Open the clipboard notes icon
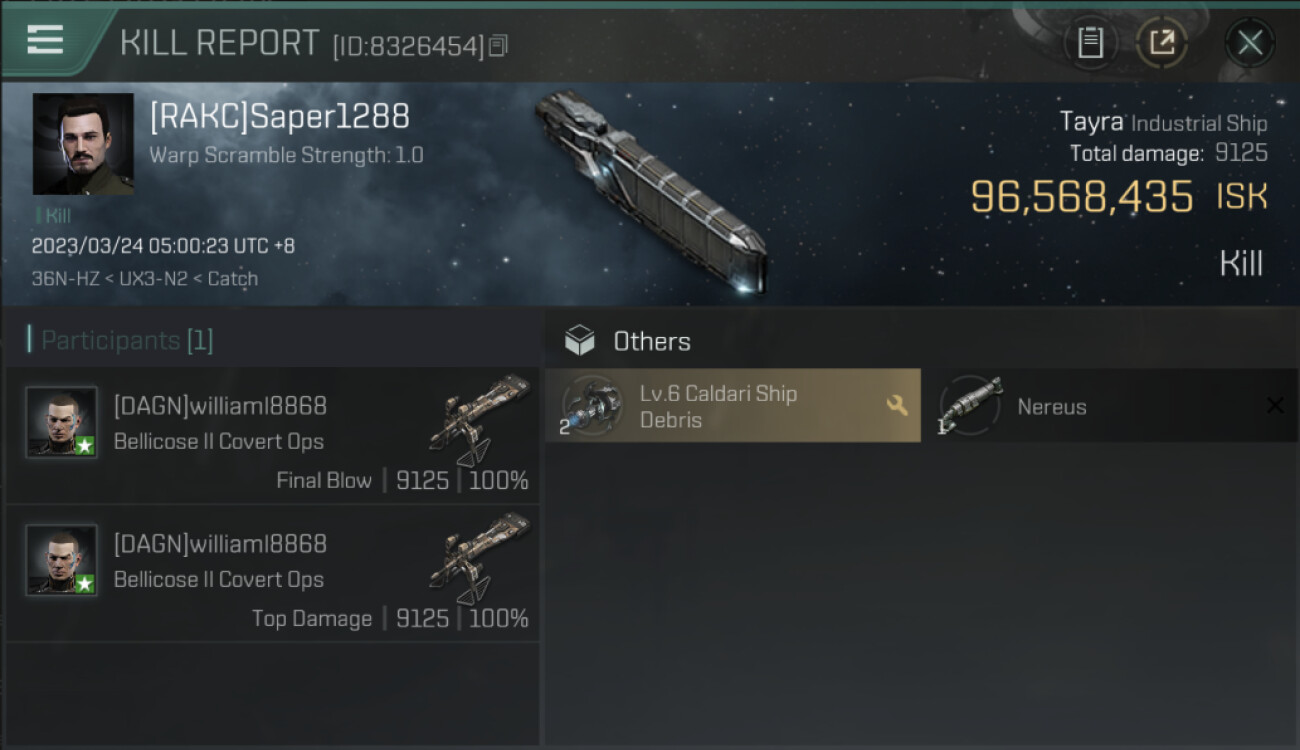 click(1090, 43)
